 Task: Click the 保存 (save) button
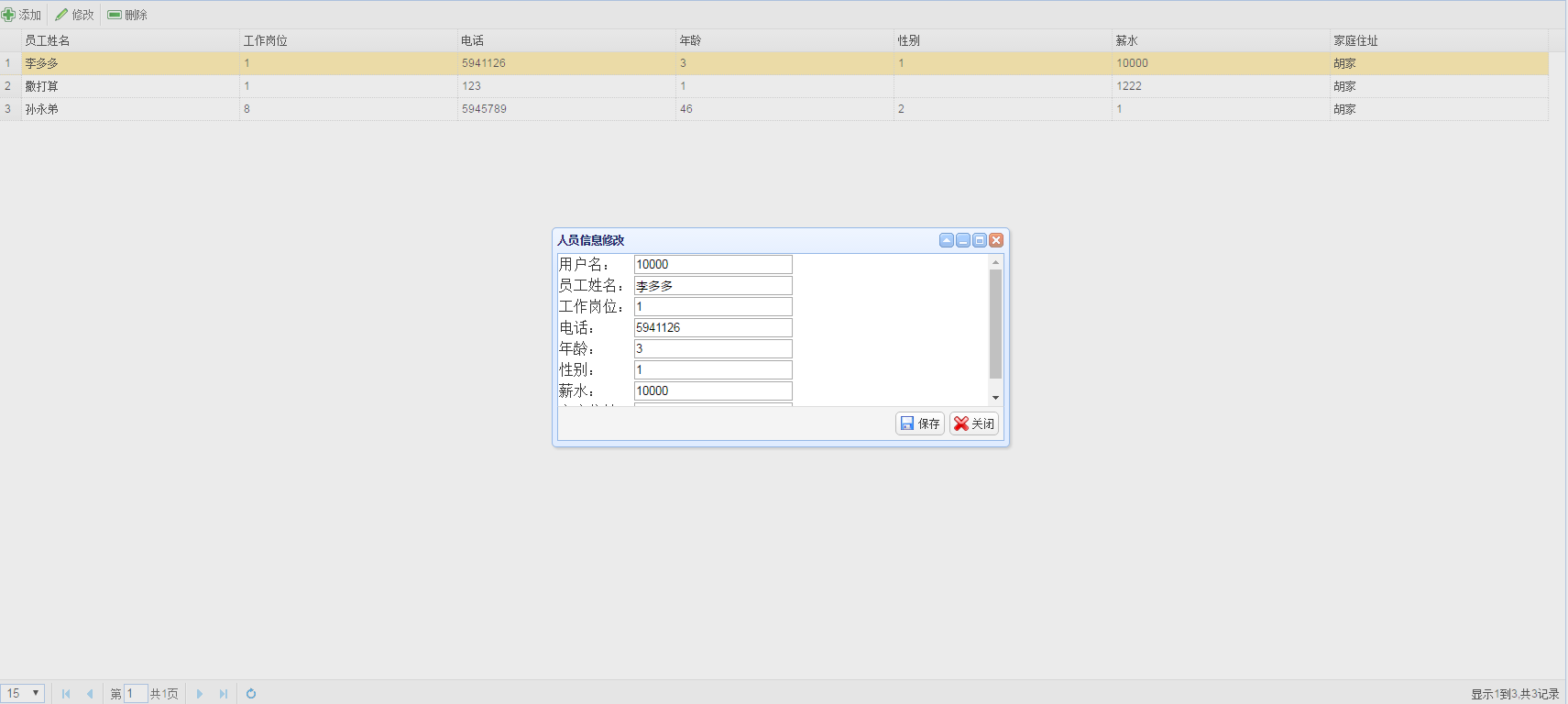coord(920,423)
